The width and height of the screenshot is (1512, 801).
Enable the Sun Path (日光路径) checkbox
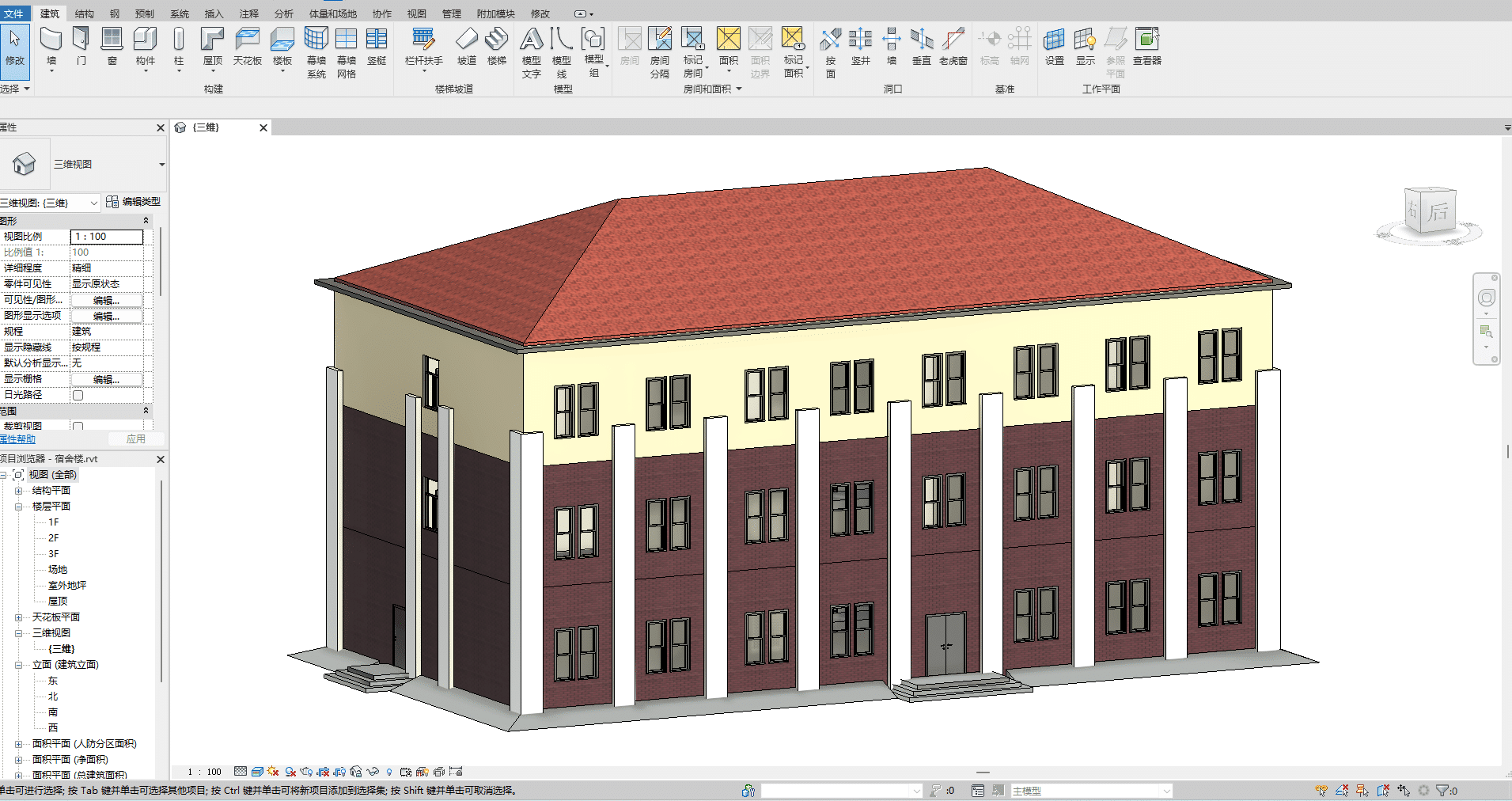click(78, 395)
